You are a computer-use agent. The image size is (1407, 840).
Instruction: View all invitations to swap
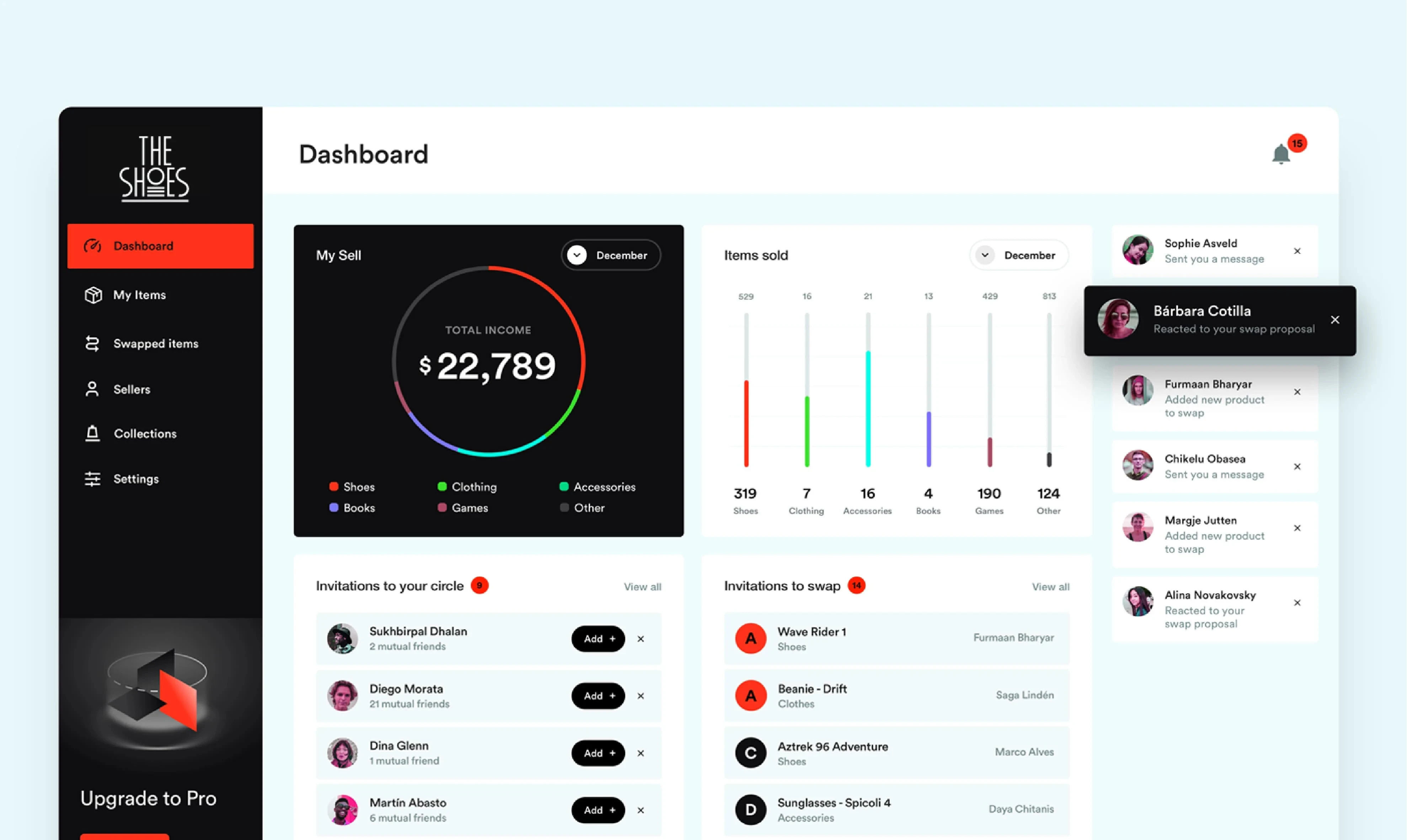(x=1050, y=587)
